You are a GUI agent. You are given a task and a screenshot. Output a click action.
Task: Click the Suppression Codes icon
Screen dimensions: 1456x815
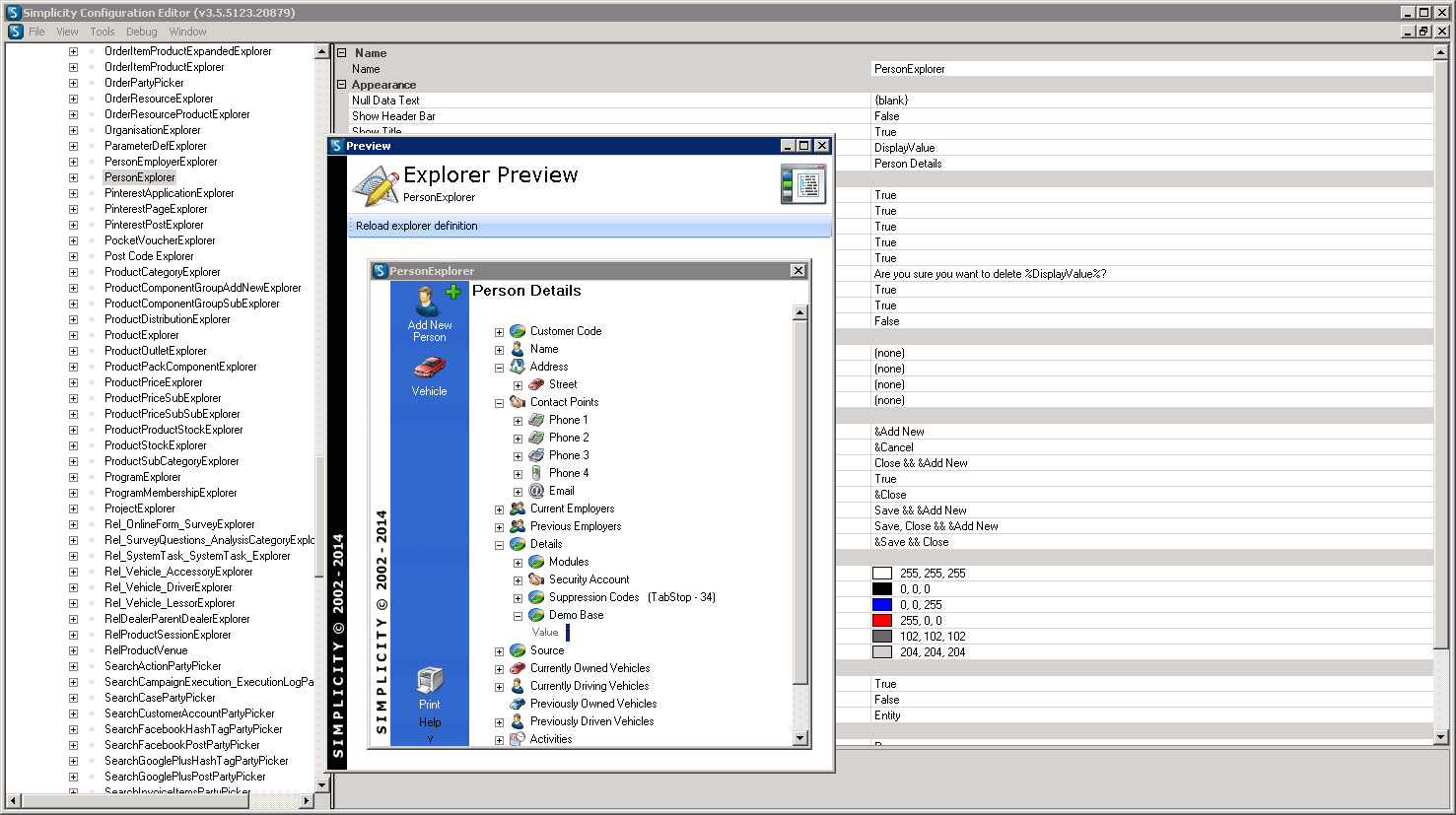click(536, 597)
